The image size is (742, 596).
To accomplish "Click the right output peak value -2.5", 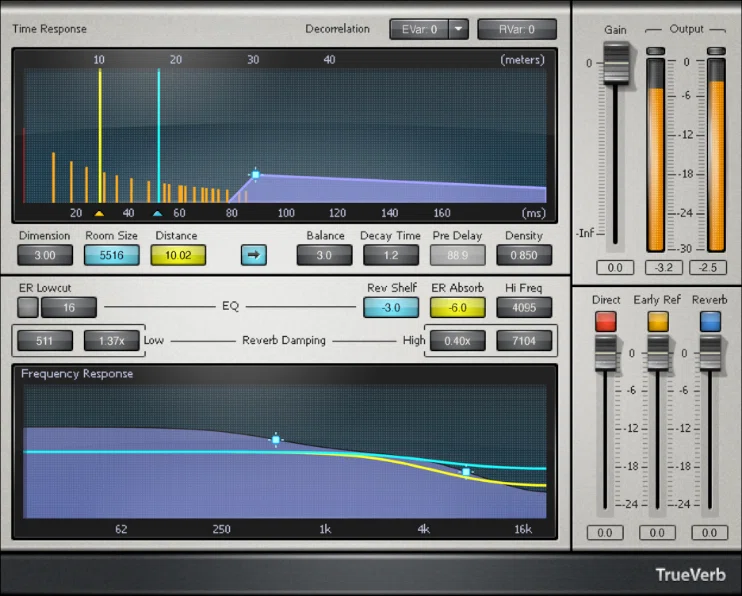I will 708,267.
